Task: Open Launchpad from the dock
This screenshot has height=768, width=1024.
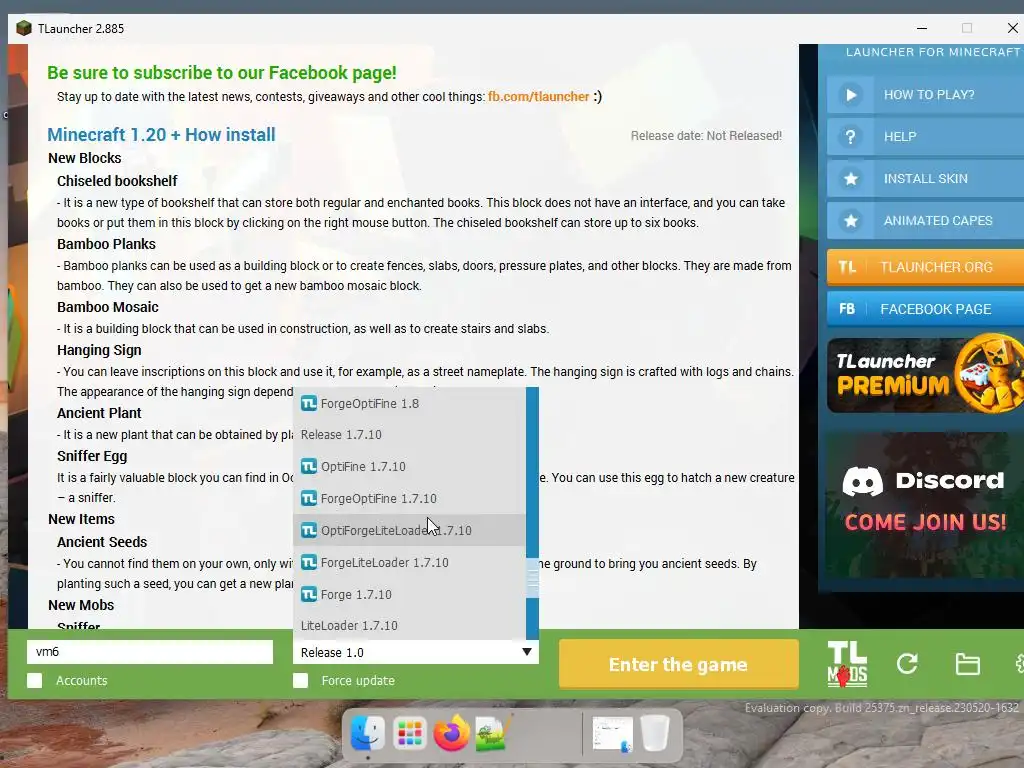Action: click(x=409, y=733)
